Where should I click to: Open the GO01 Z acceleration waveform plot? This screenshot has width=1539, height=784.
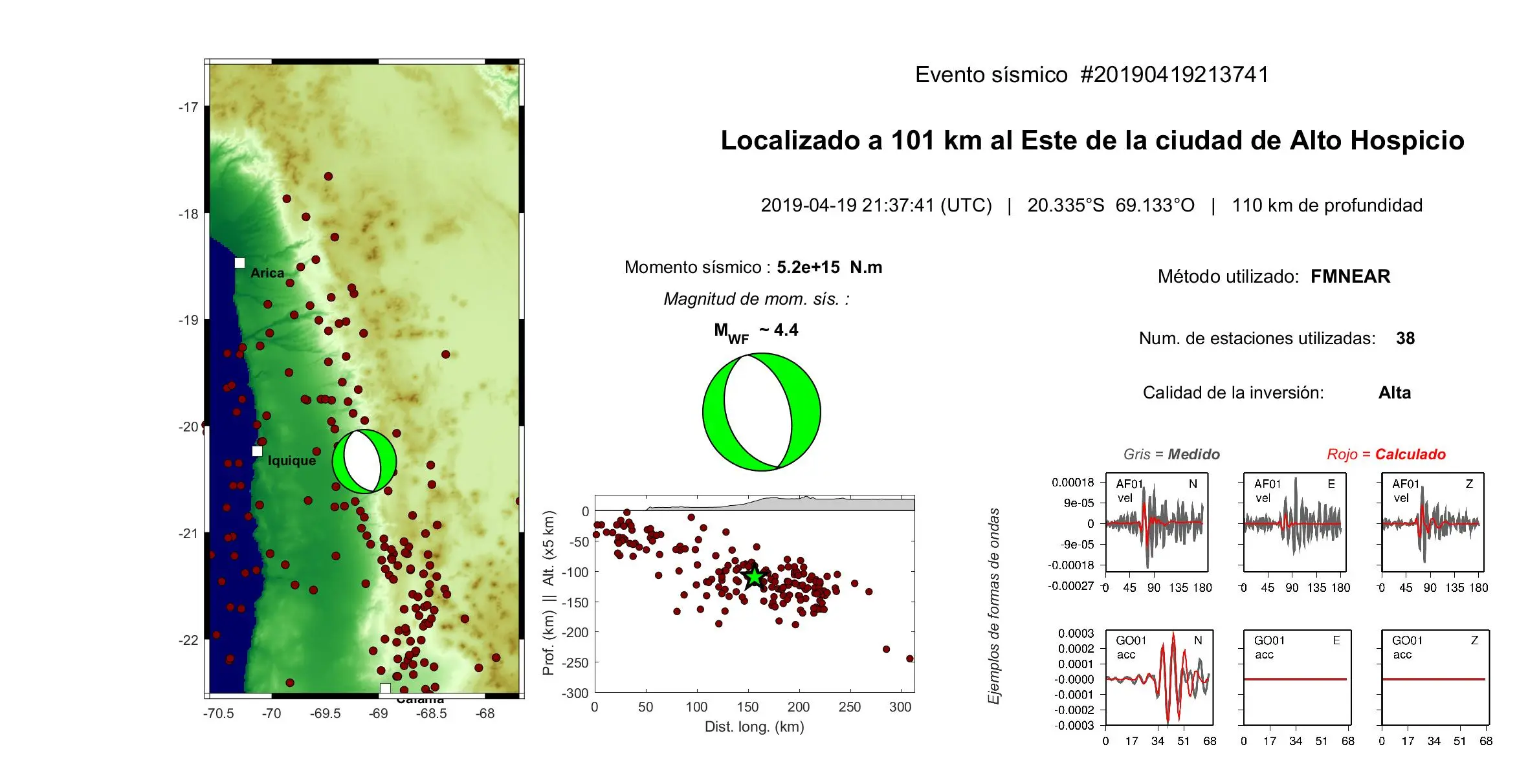(1435, 677)
